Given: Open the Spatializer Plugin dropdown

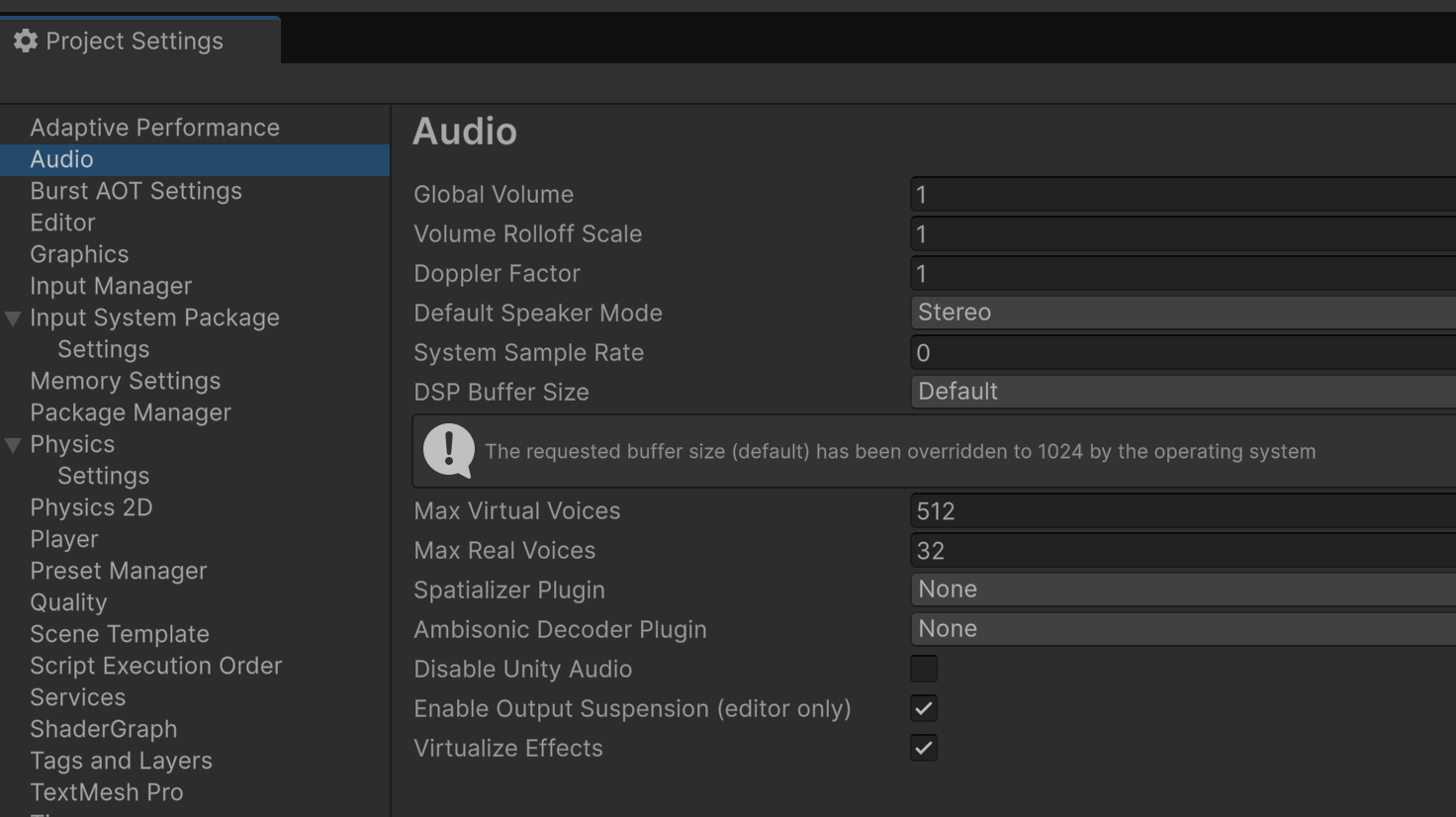Looking at the screenshot, I should tap(1182, 590).
